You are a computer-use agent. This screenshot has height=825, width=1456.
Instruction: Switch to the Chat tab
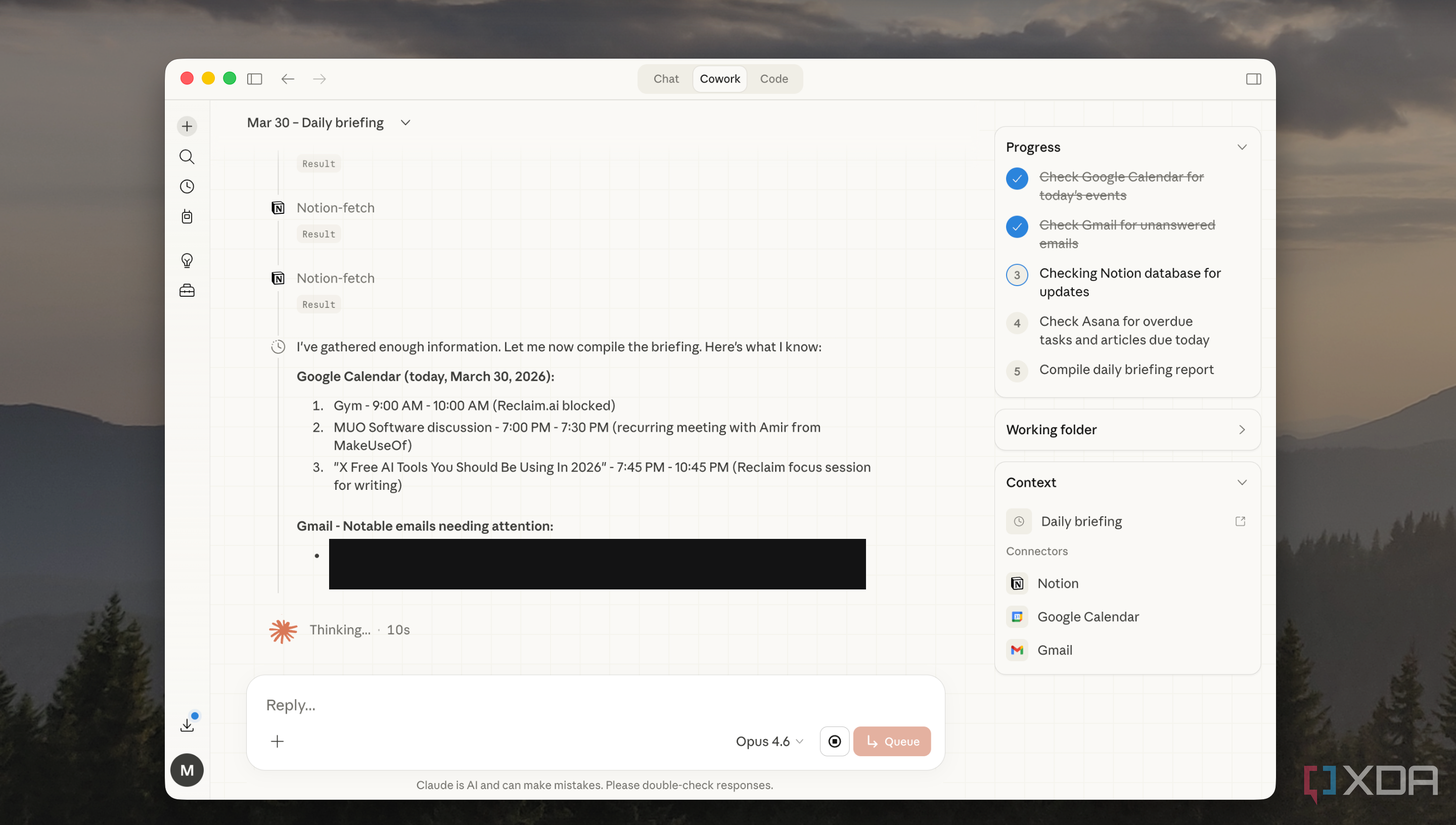[666, 79]
